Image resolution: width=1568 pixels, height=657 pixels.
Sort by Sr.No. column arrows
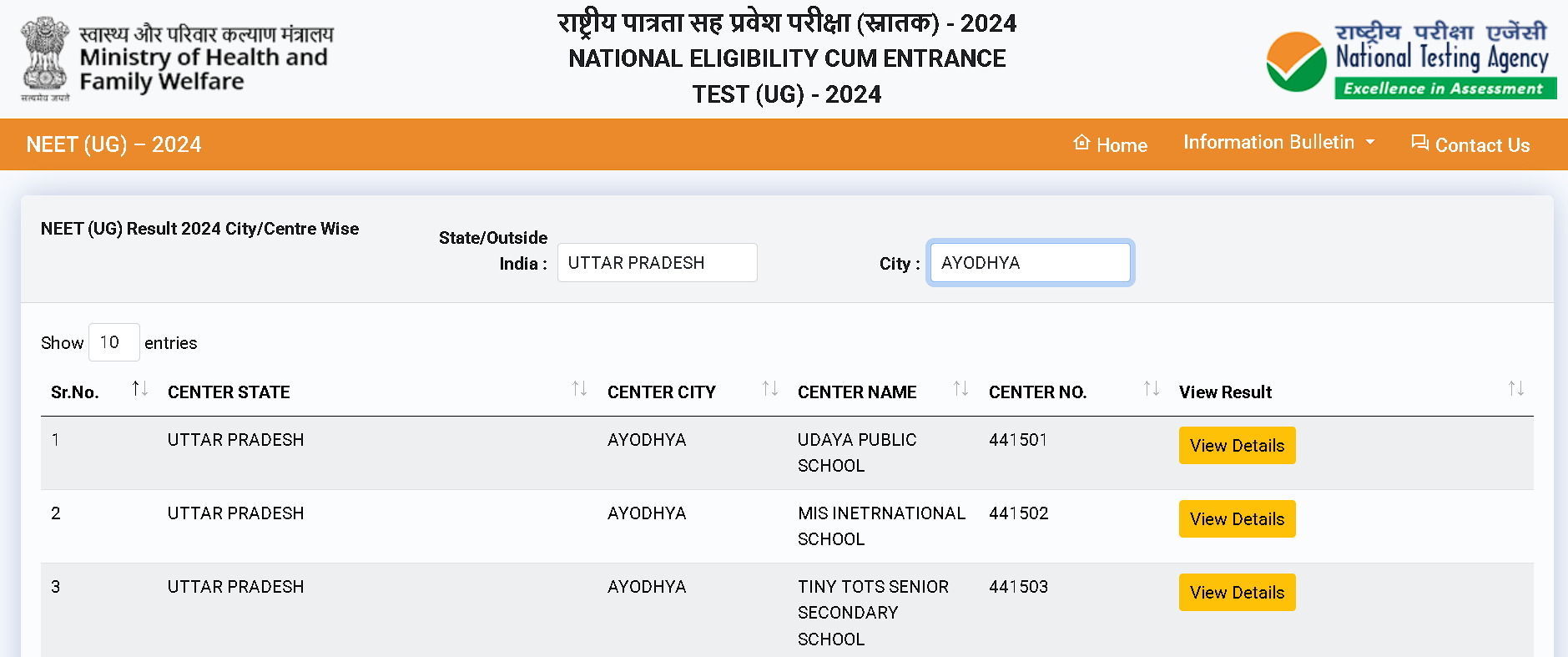pyautogui.click(x=140, y=389)
